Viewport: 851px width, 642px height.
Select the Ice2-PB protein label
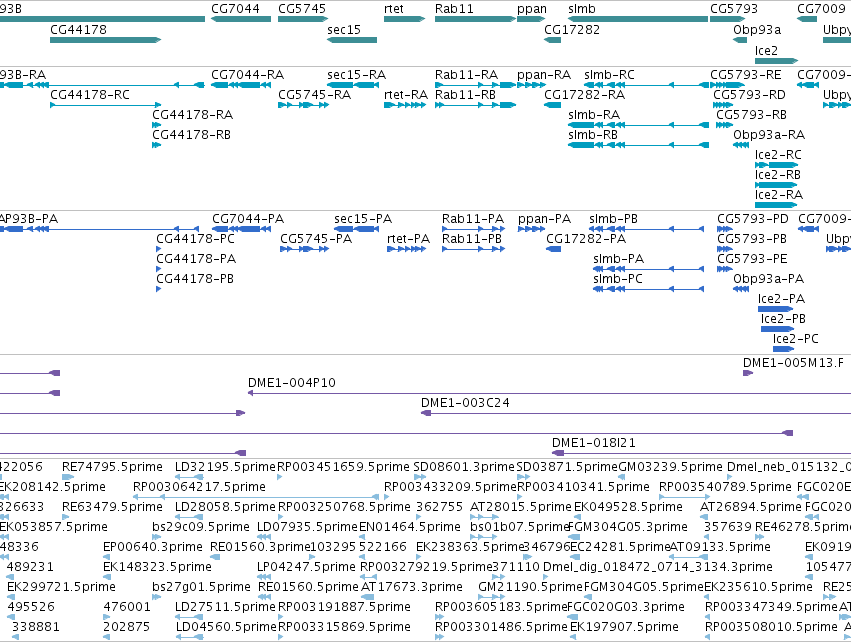tap(783, 319)
